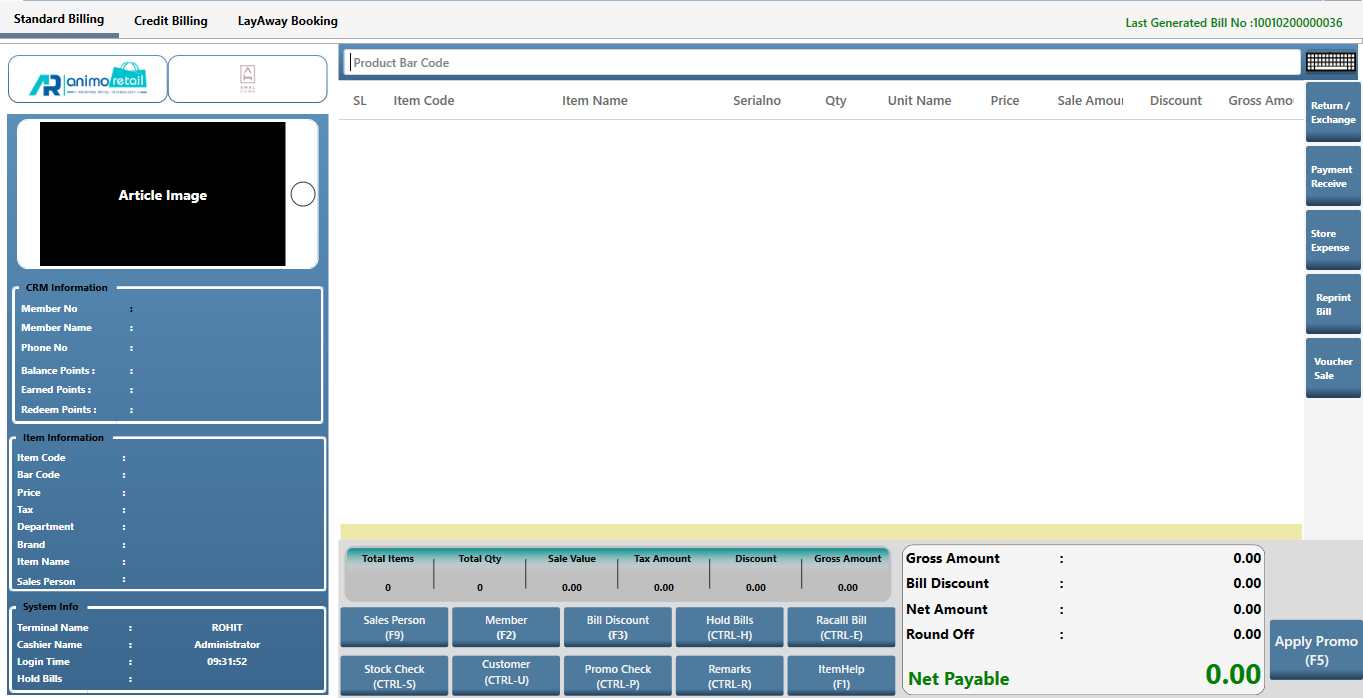Click the Sale Amount column header

point(1090,100)
